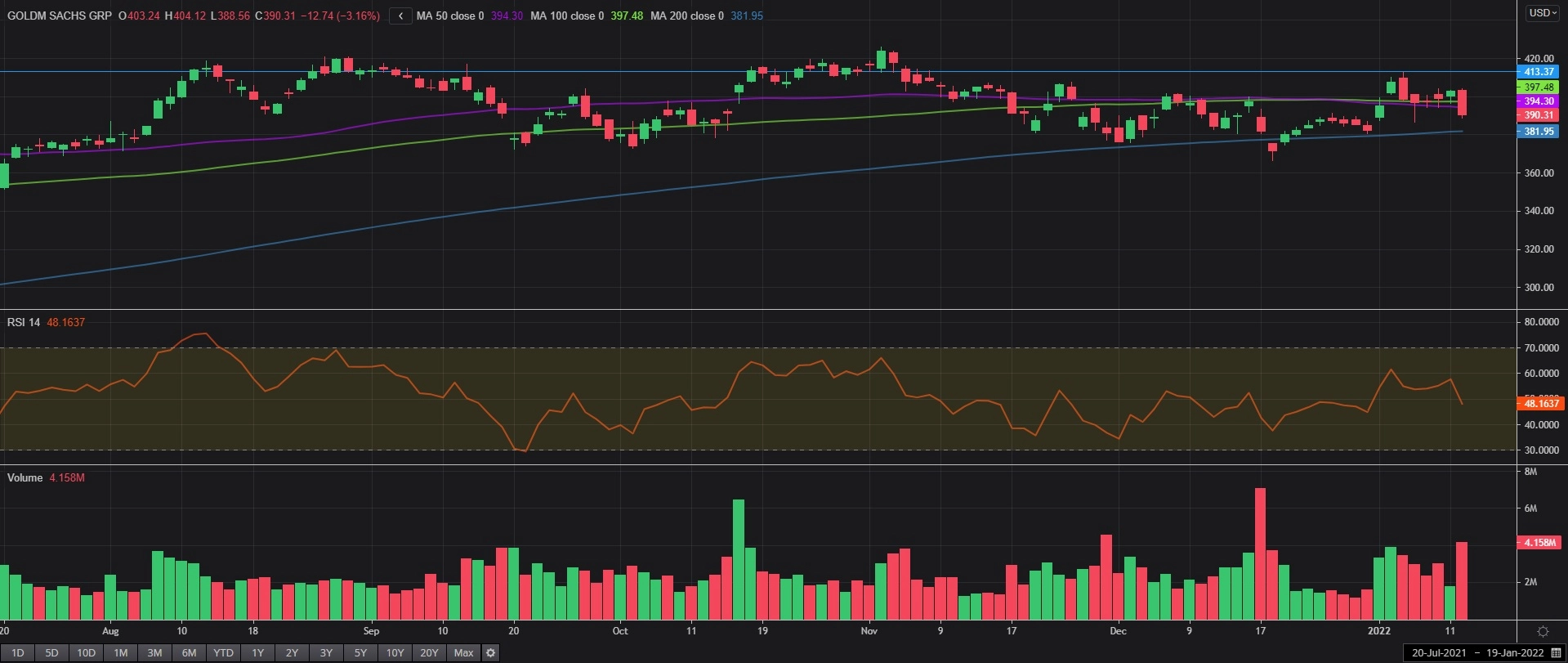The width and height of the screenshot is (1568, 663).
Task: Select the 1D time range
Action: pos(17,652)
